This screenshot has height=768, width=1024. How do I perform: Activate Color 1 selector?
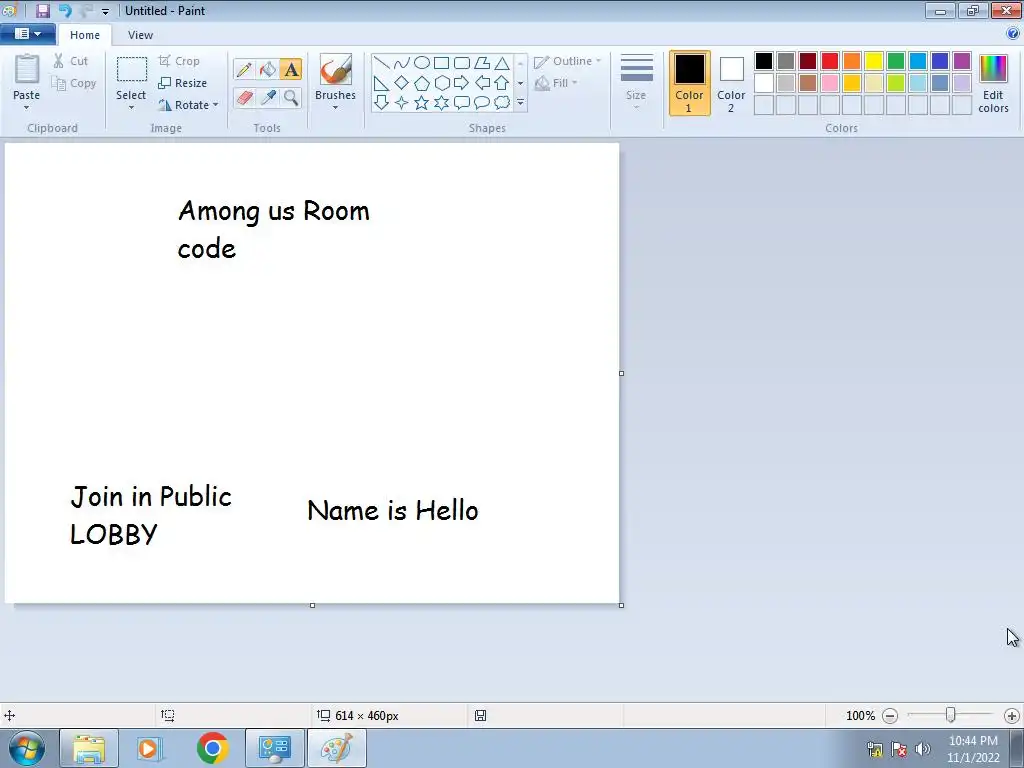click(x=690, y=84)
